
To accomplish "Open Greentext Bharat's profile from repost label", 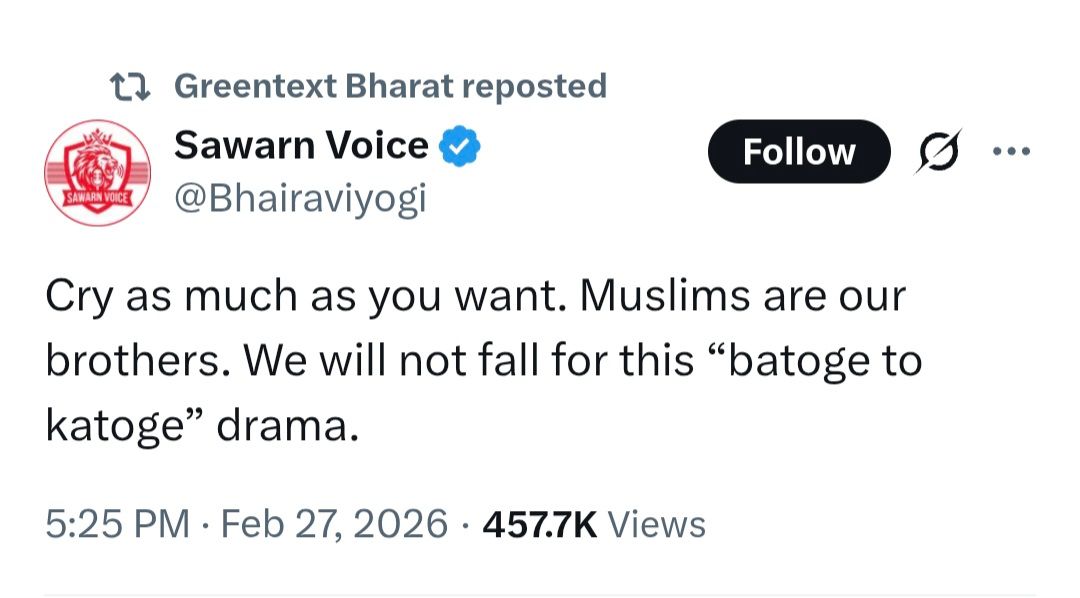I will [x=314, y=86].
